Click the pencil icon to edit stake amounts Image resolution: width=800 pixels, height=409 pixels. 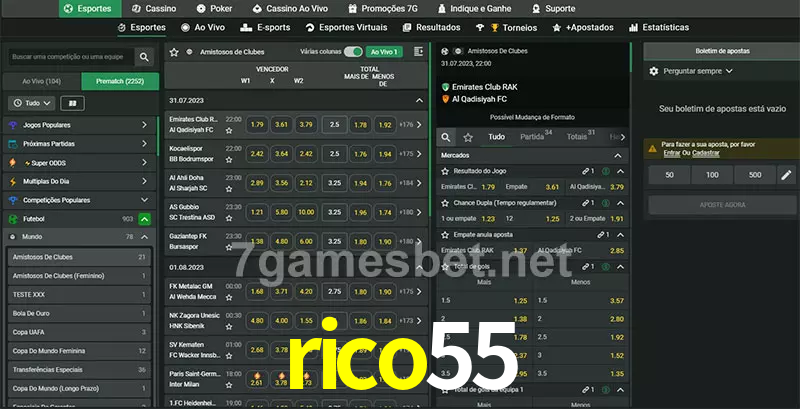[x=785, y=175]
